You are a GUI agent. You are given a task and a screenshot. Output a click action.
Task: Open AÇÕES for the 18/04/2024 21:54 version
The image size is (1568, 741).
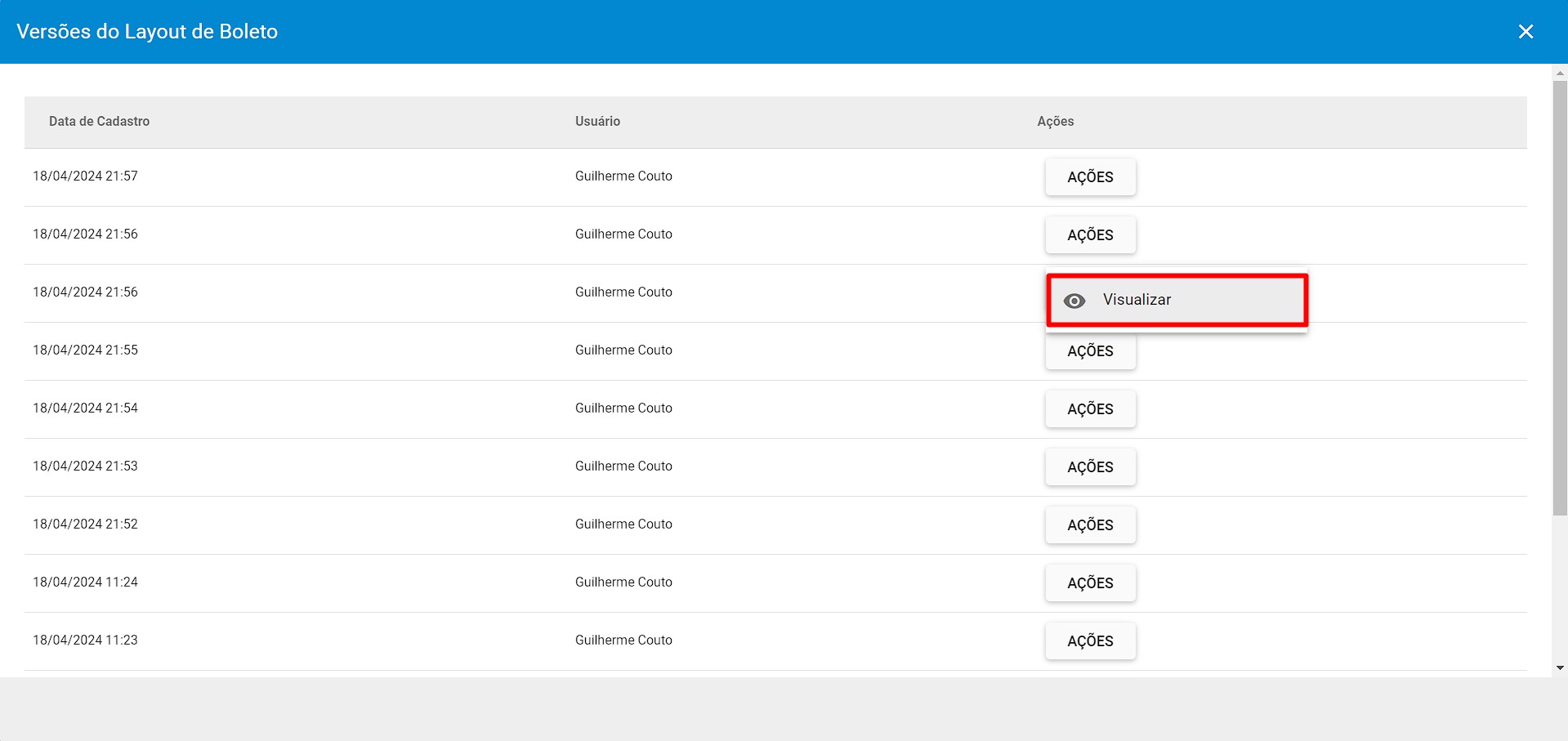pos(1090,408)
